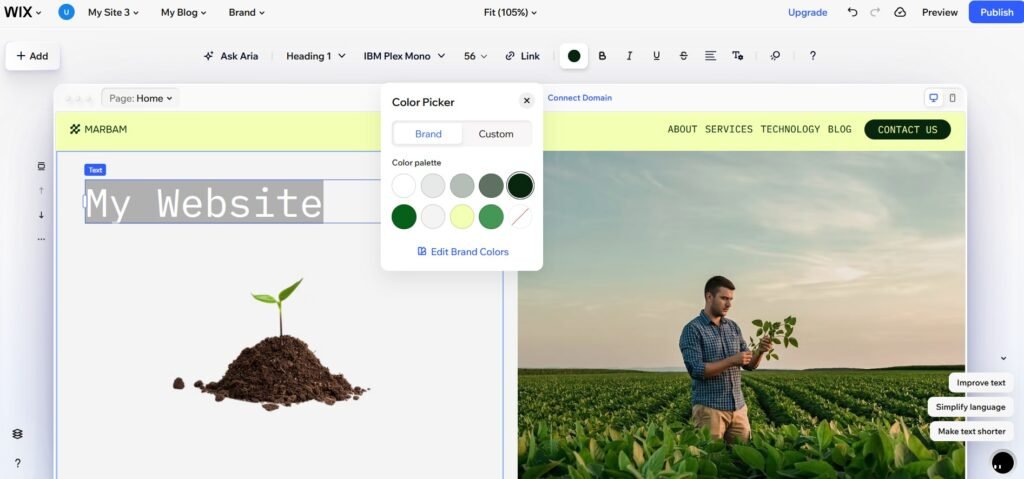The height and width of the screenshot is (479, 1024).
Task: Open editor help at bottom left
Action: [18, 463]
